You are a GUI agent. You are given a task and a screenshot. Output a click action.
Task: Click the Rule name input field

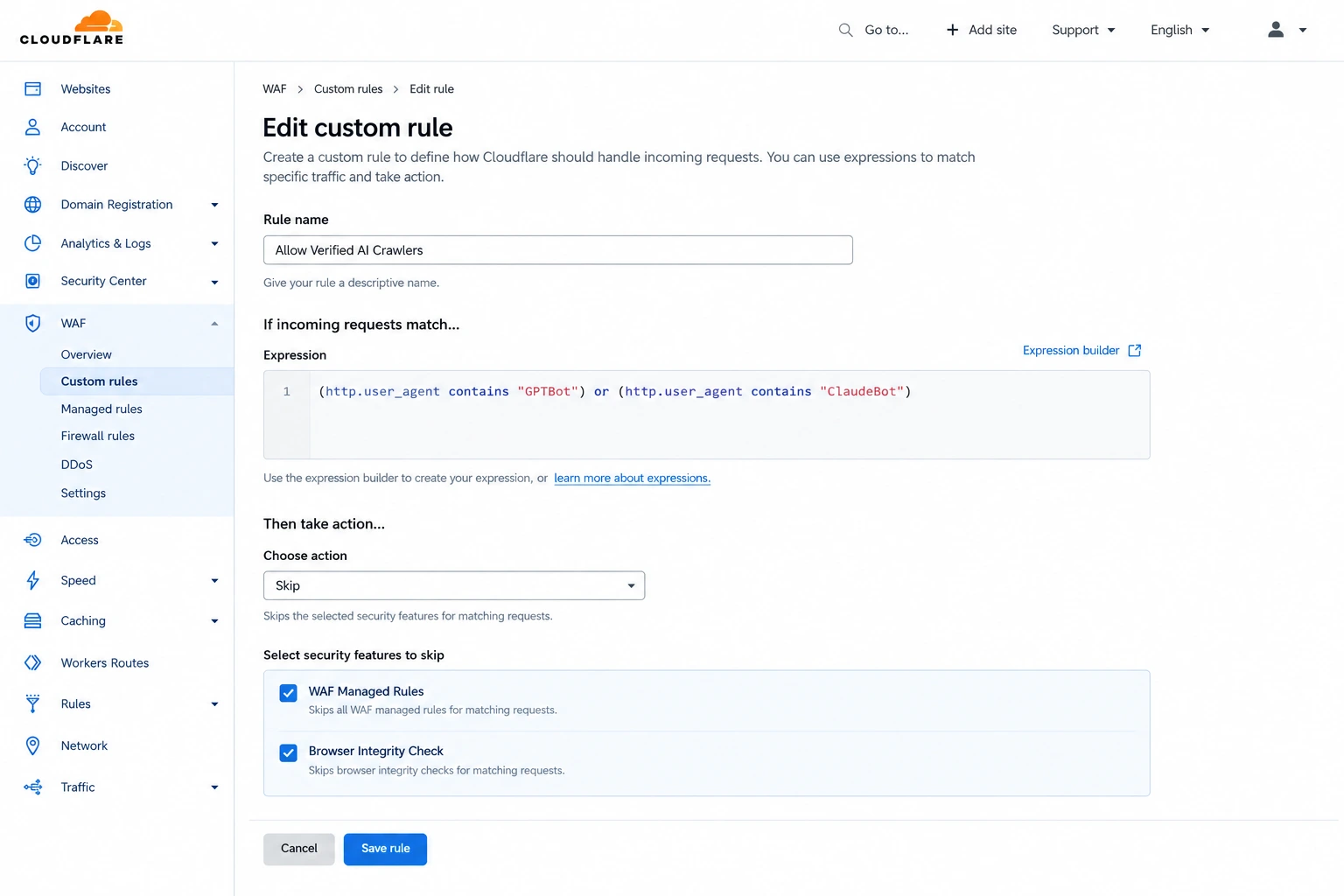[558, 250]
